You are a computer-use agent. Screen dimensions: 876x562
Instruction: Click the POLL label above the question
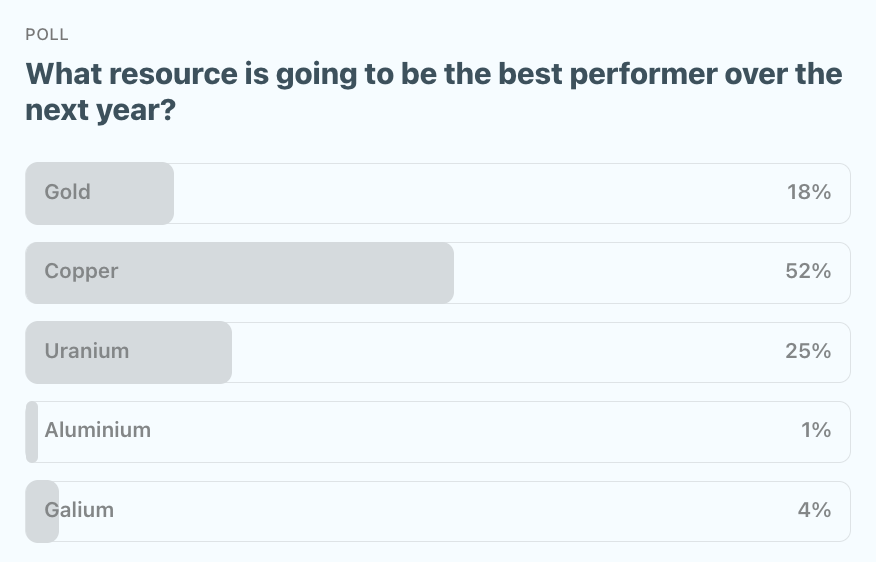47,35
